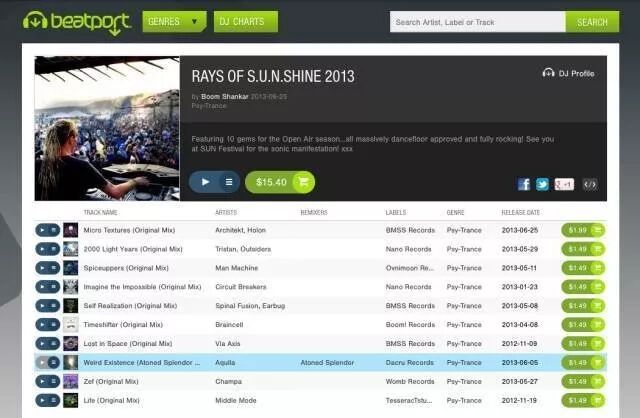Open Micro Textures cover thumbnail
The image size is (640, 418).
point(71,230)
